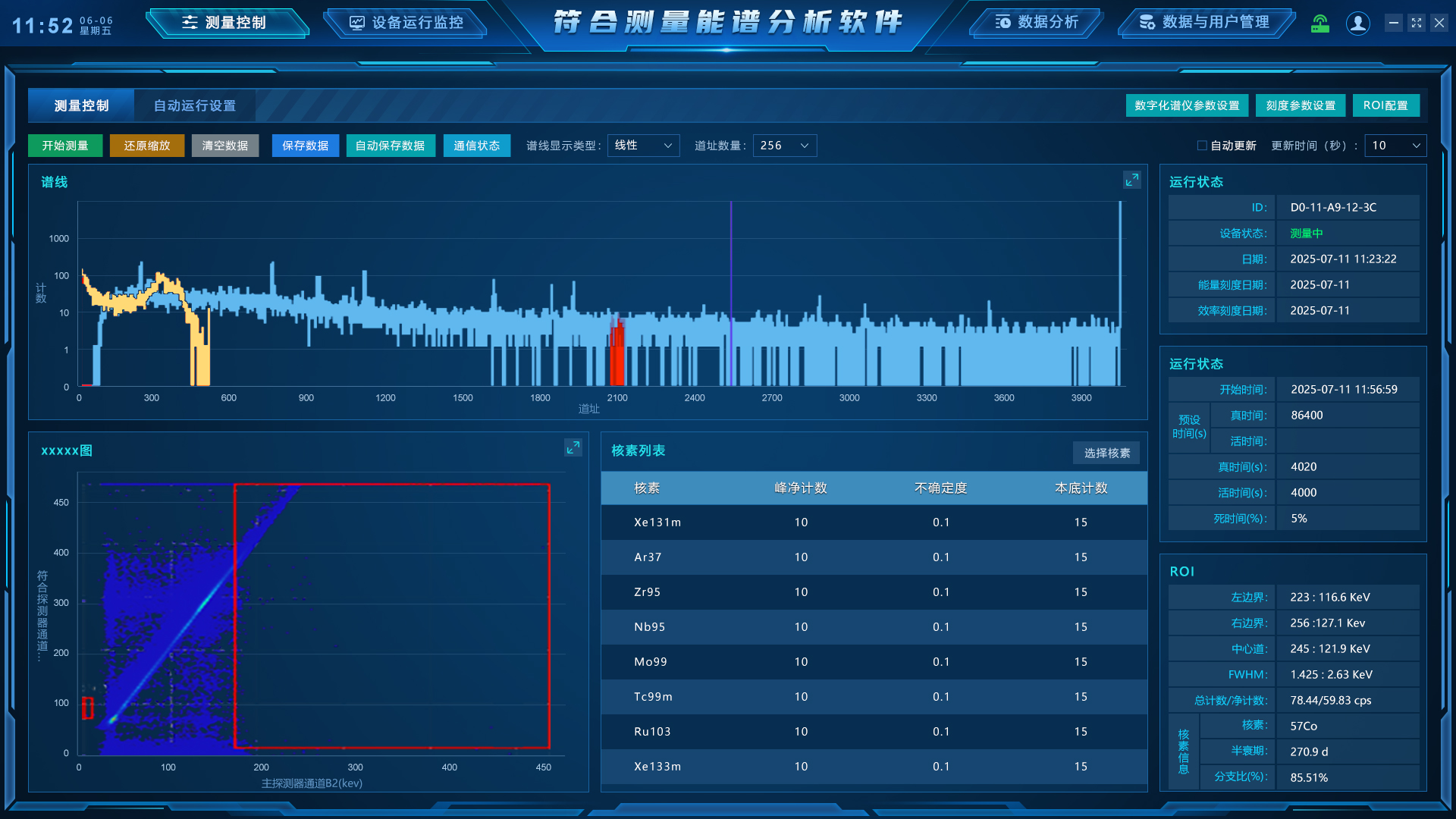Click the 设备运行监控 monitor icon
The width and height of the screenshot is (1456, 819).
tap(357, 23)
